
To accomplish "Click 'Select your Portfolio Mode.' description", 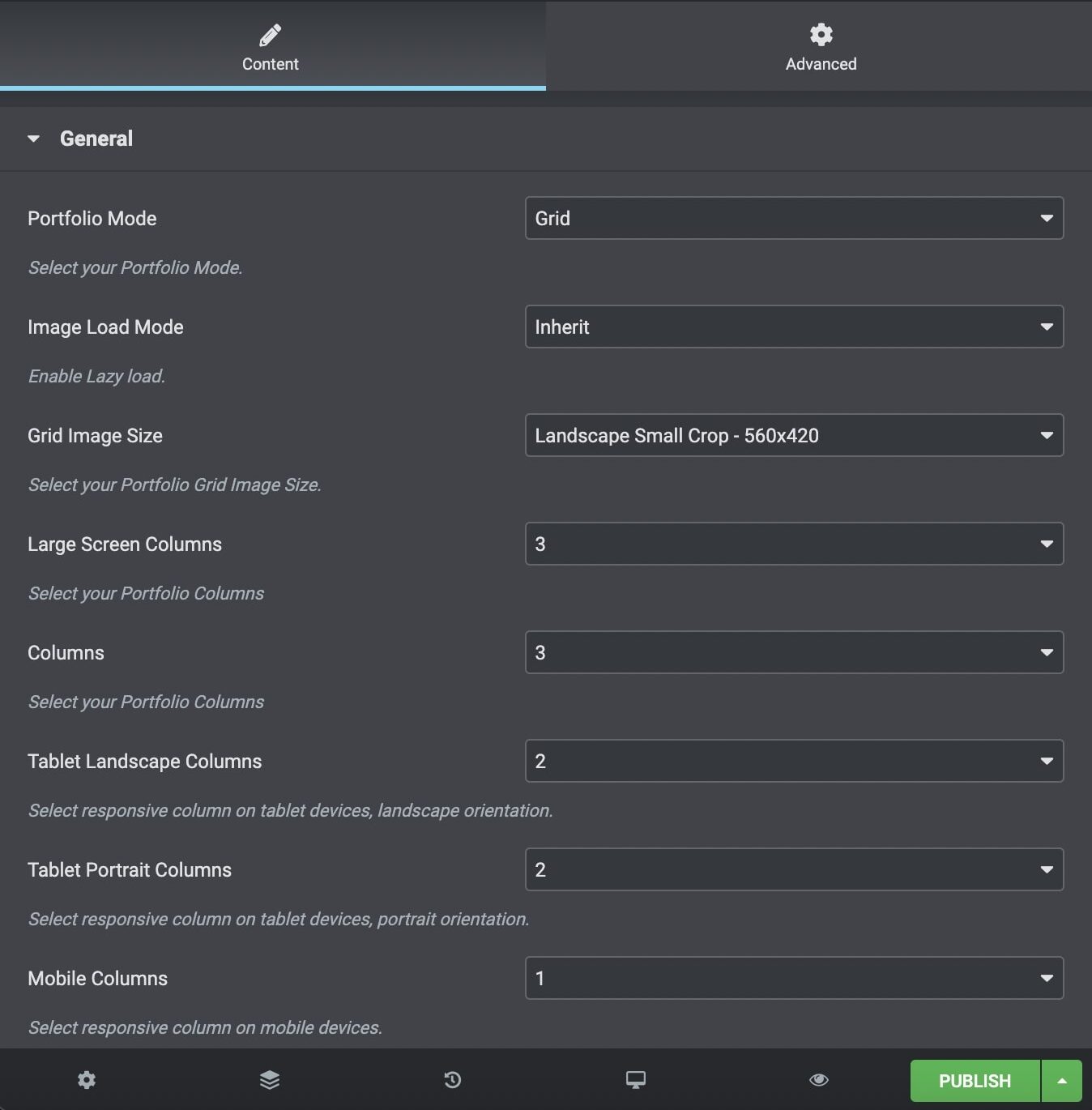I will (x=135, y=267).
